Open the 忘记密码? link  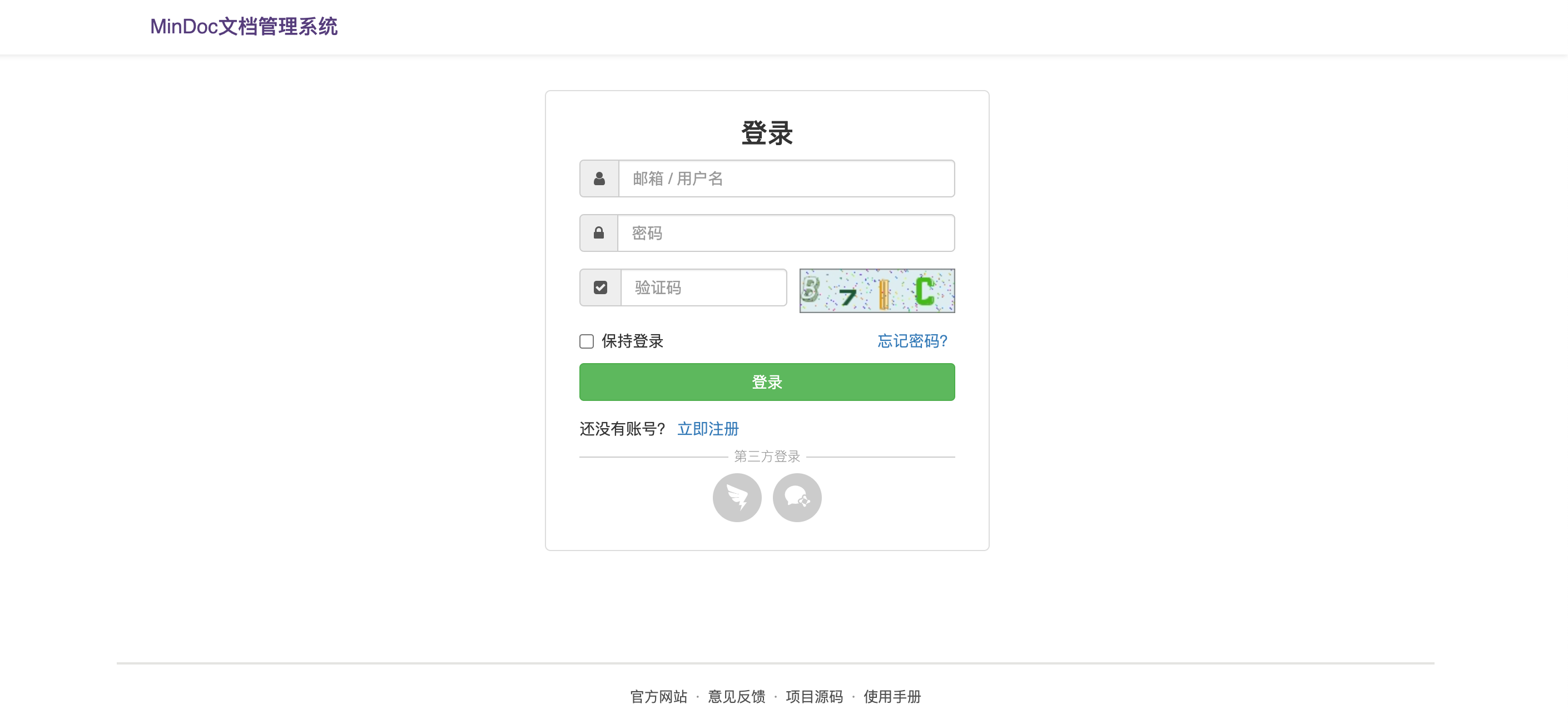point(912,341)
